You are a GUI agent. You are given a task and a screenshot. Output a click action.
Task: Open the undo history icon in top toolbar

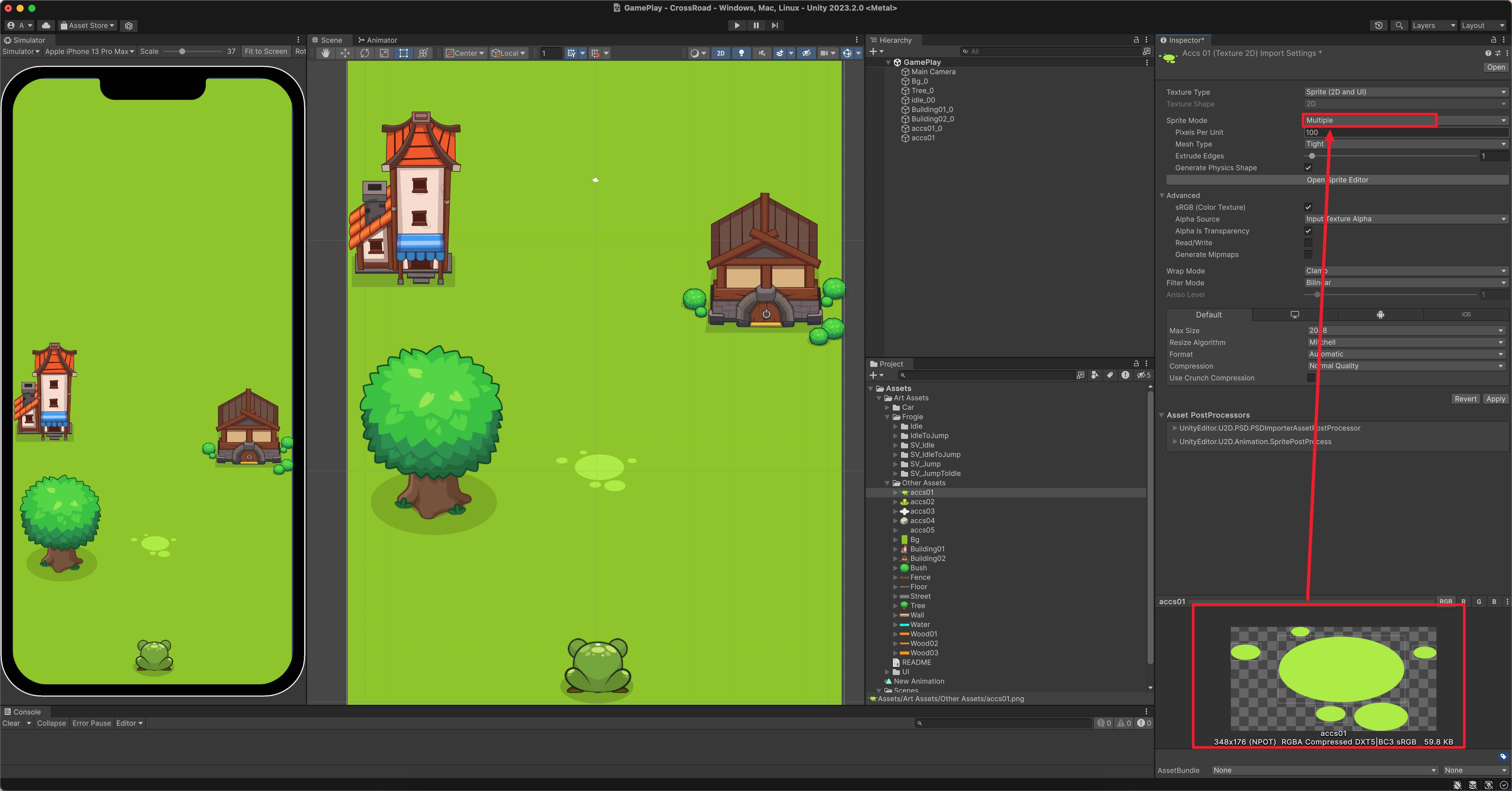pyautogui.click(x=1379, y=25)
